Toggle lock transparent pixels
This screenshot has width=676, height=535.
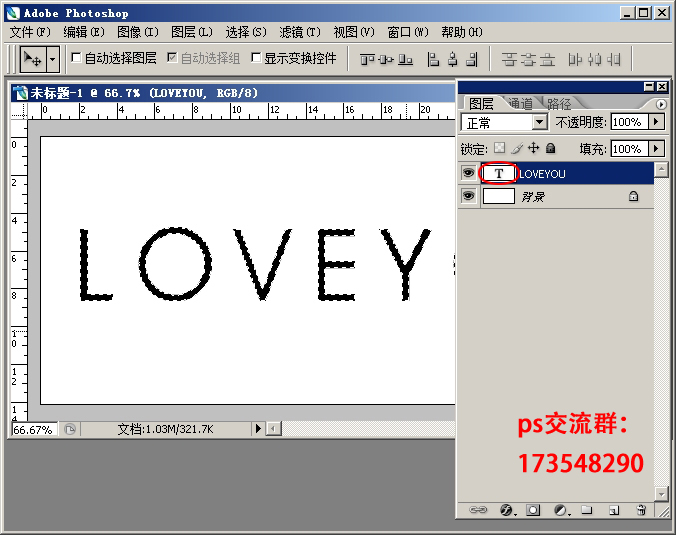(x=499, y=148)
